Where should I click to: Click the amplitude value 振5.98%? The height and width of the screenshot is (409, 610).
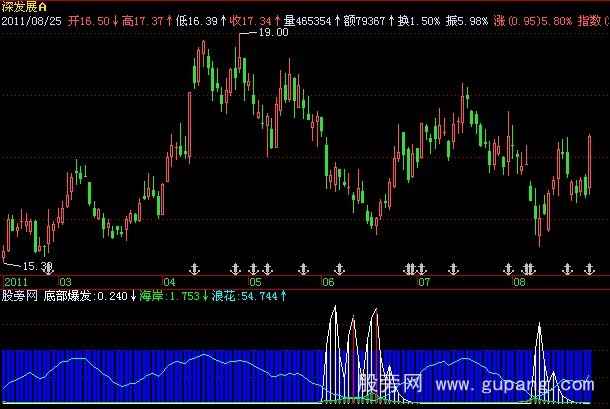pos(467,21)
